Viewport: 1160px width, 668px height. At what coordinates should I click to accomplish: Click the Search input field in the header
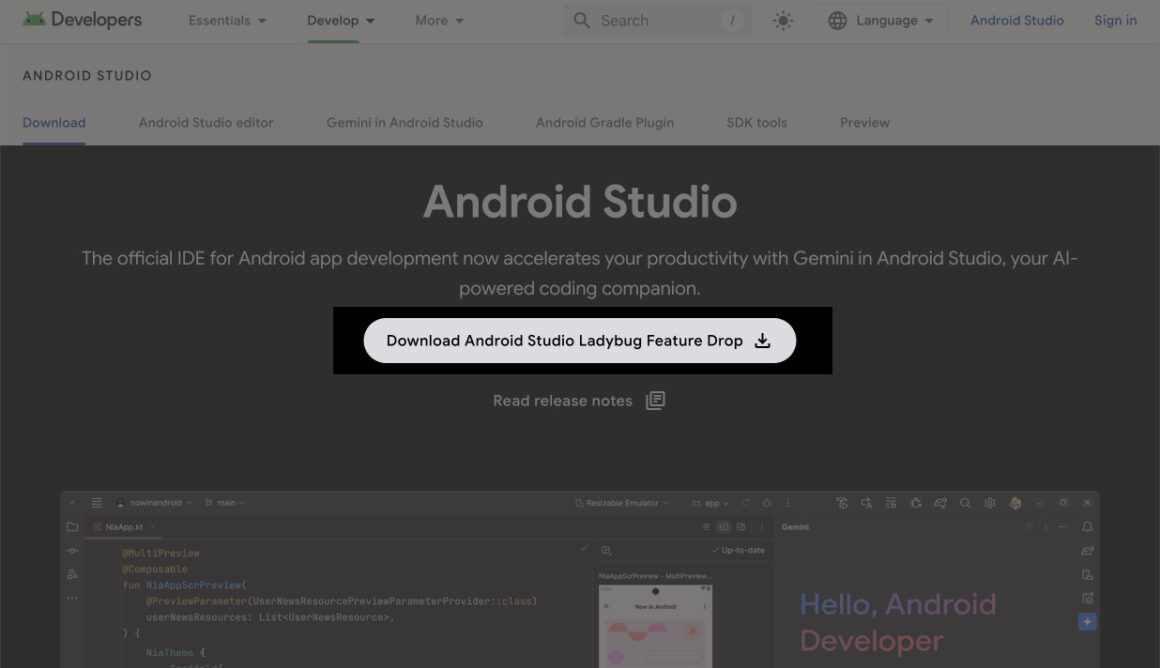coord(655,20)
